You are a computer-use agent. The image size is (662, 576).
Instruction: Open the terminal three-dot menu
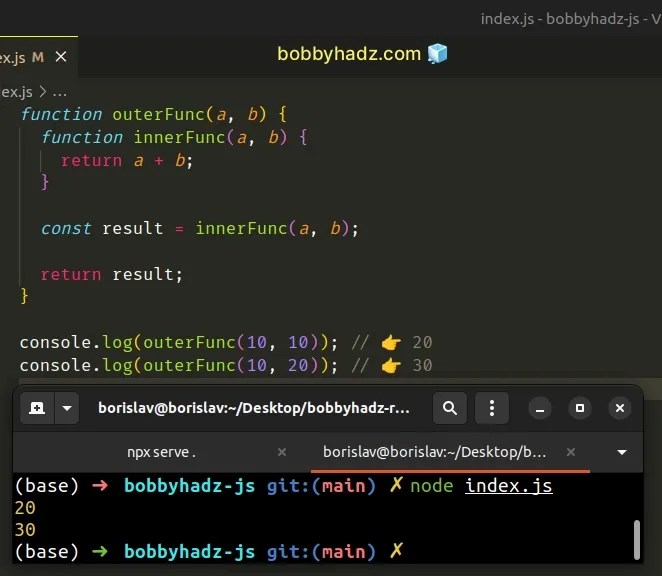[491, 408]
